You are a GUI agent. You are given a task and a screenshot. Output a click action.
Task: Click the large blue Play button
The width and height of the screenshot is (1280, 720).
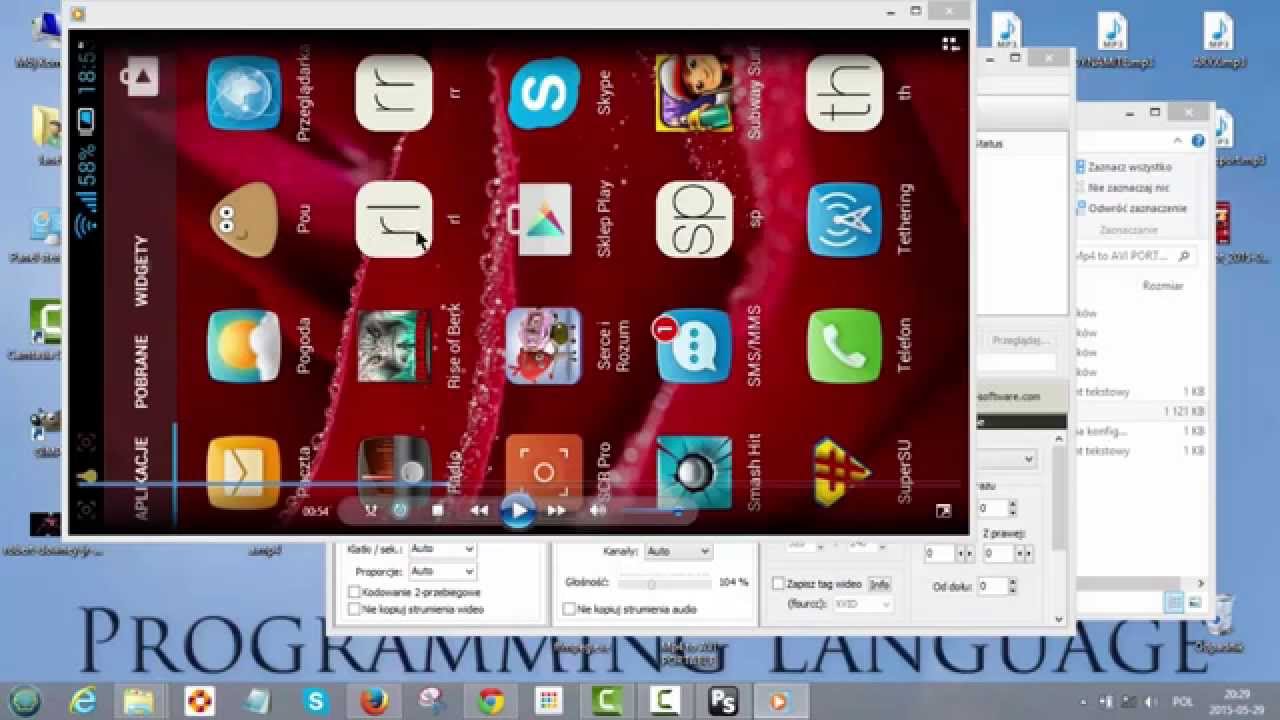[x=518, y=510]
